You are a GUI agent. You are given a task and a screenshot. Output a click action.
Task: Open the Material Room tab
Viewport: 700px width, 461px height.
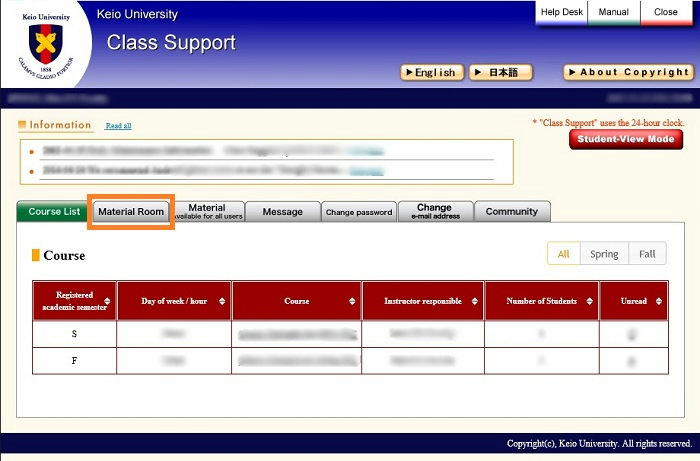coord(131,212)
